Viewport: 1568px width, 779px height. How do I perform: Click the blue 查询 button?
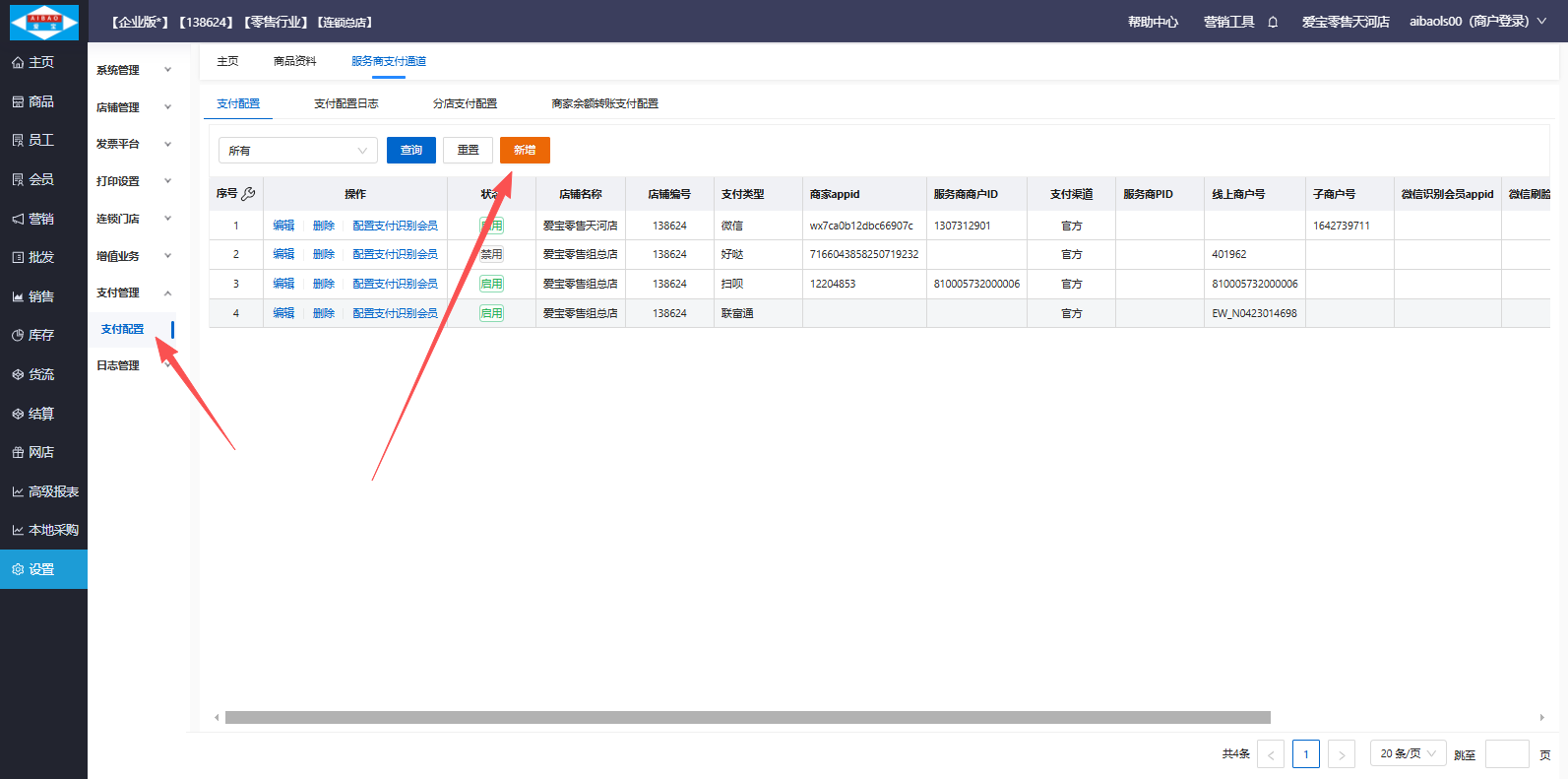tap(410, 150)
